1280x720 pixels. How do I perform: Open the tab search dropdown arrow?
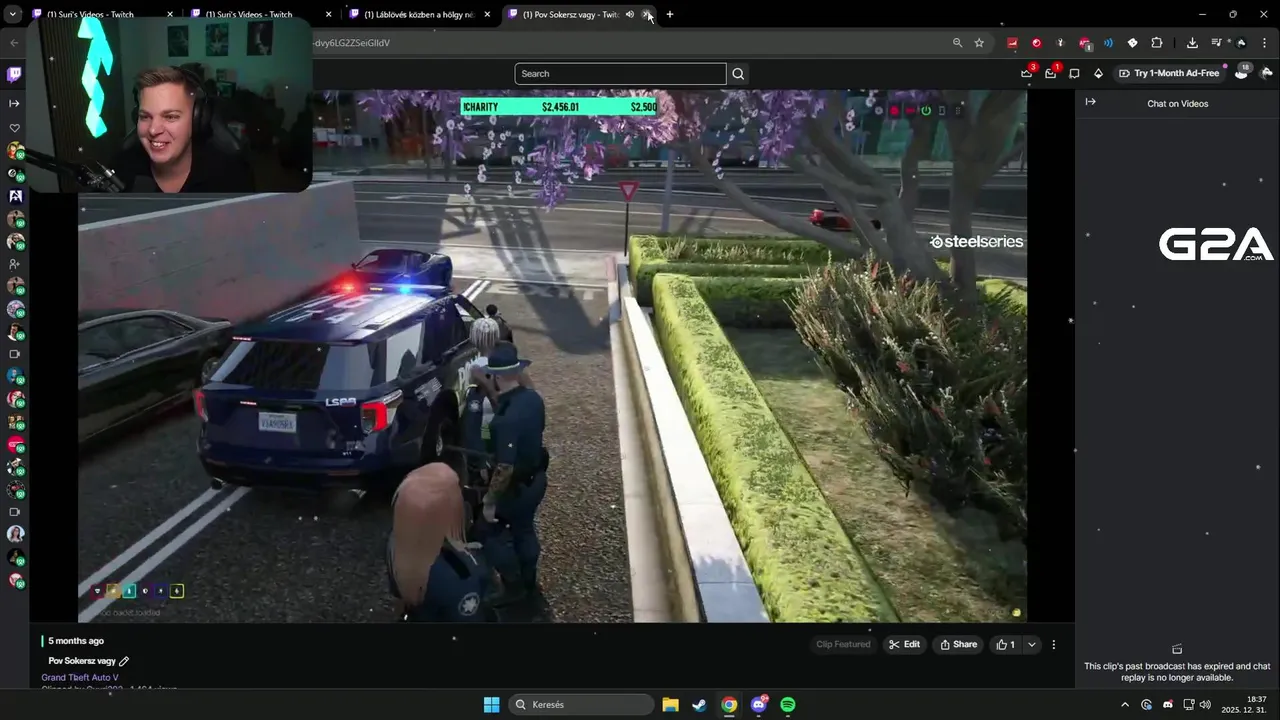click(12, 14)
